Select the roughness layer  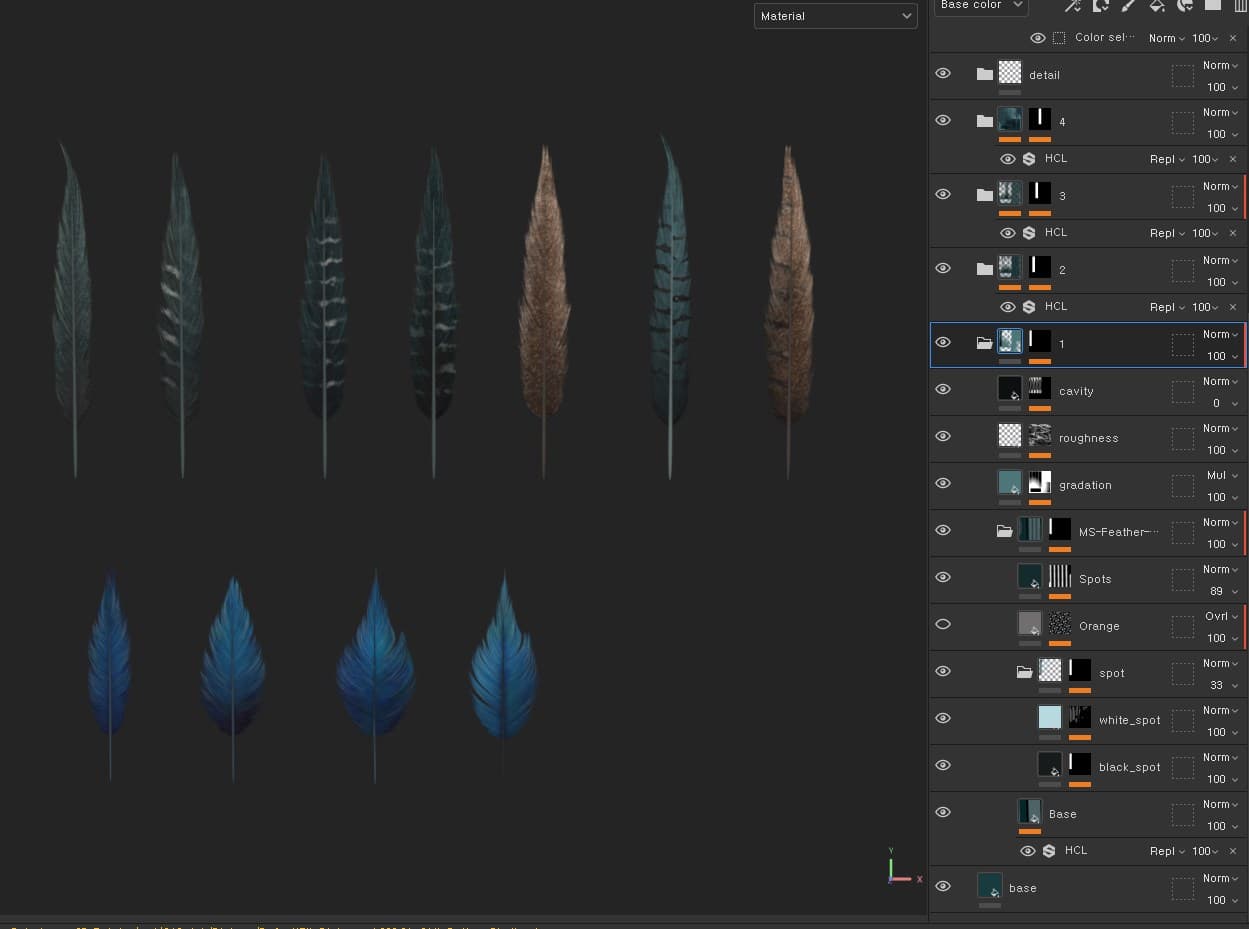click(1088, 438)
